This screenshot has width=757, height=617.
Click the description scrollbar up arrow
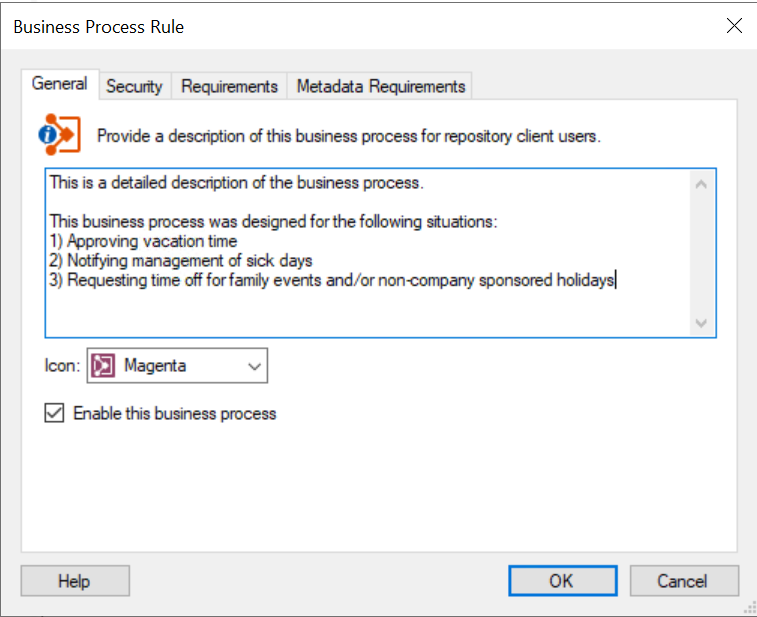pyautogui.click(x=701, y=184)
